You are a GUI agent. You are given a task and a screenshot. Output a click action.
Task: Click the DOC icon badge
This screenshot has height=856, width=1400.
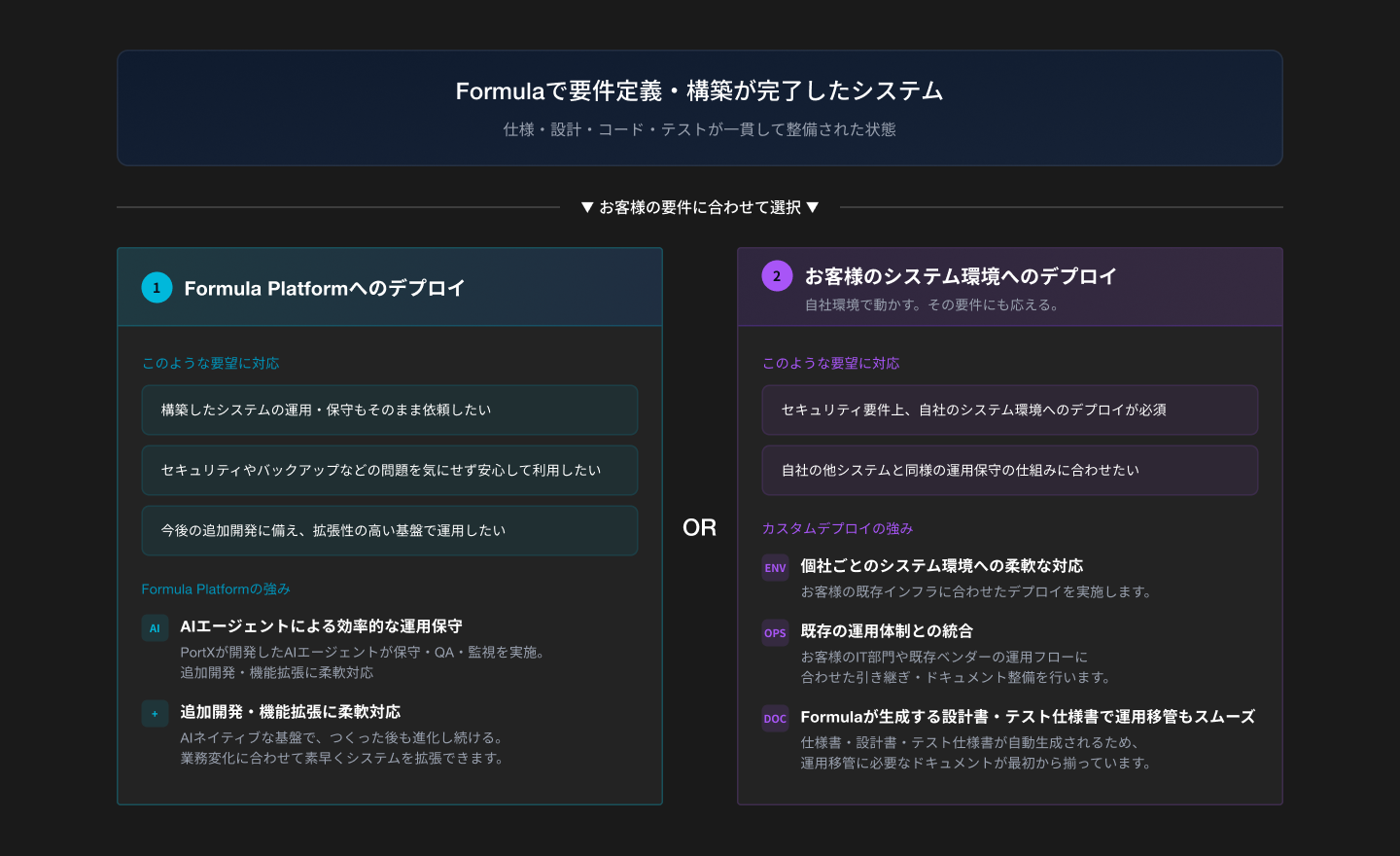tap(775, 719)
